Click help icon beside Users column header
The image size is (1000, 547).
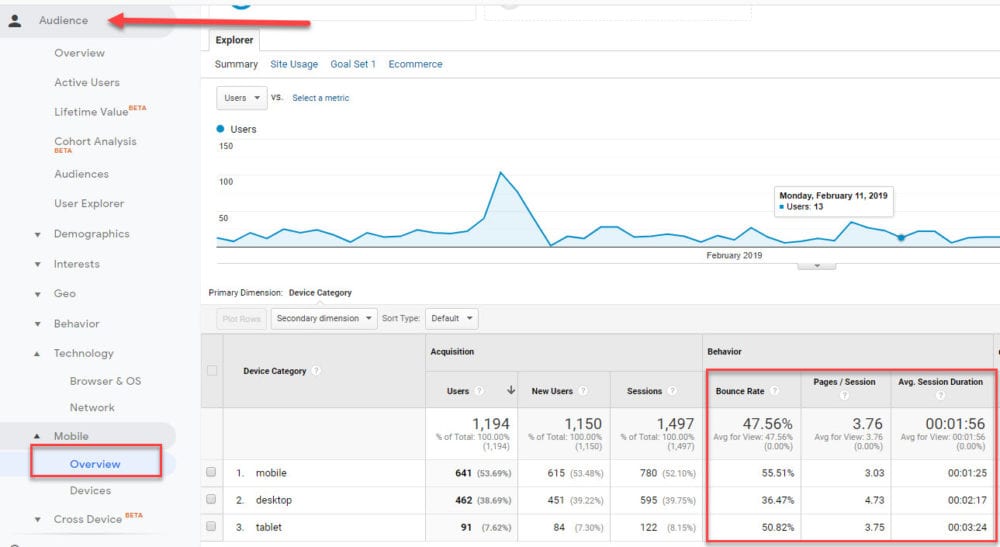click(479, 391)
